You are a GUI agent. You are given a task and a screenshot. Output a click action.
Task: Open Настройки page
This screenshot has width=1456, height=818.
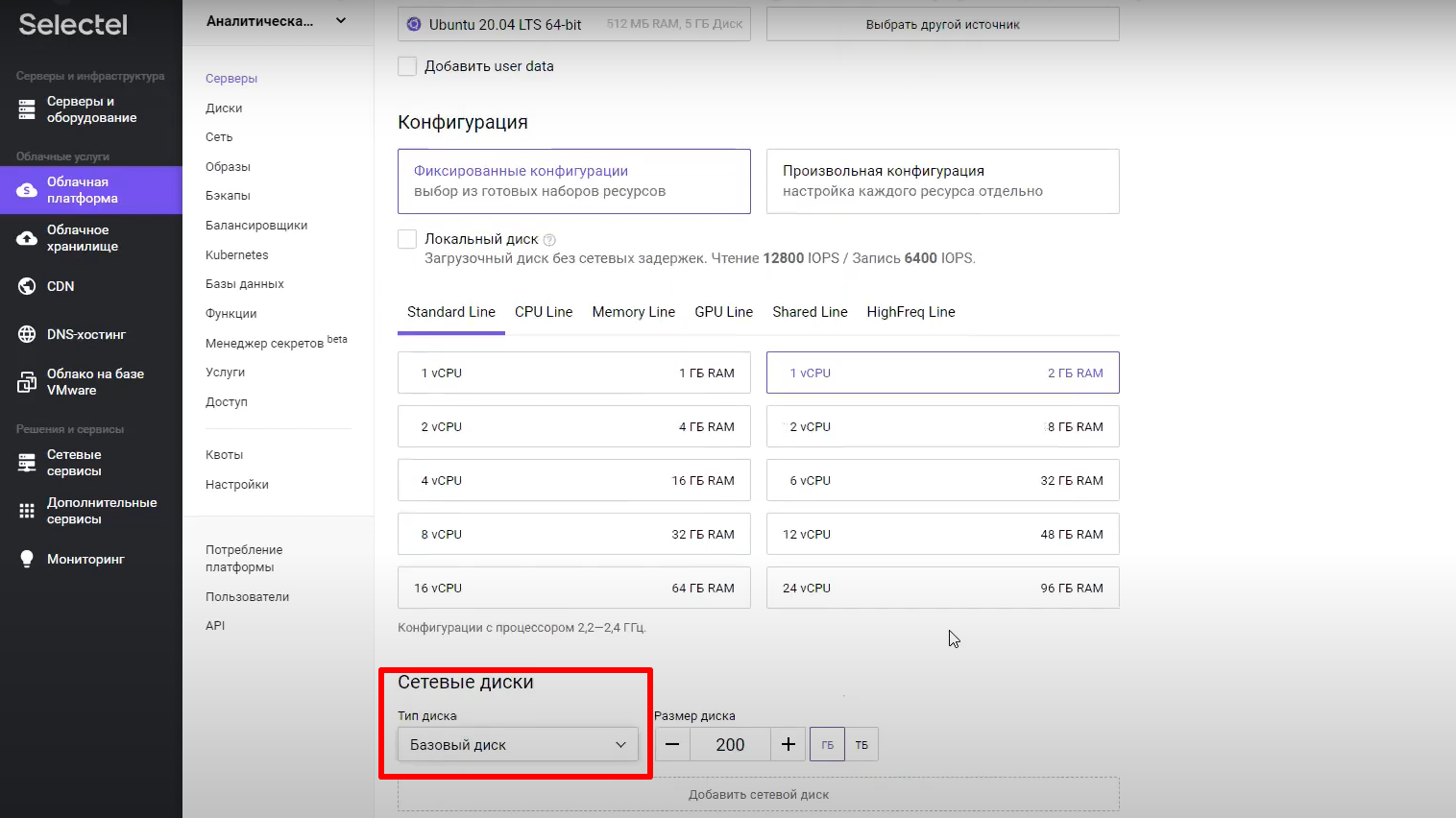coord(237,485)
